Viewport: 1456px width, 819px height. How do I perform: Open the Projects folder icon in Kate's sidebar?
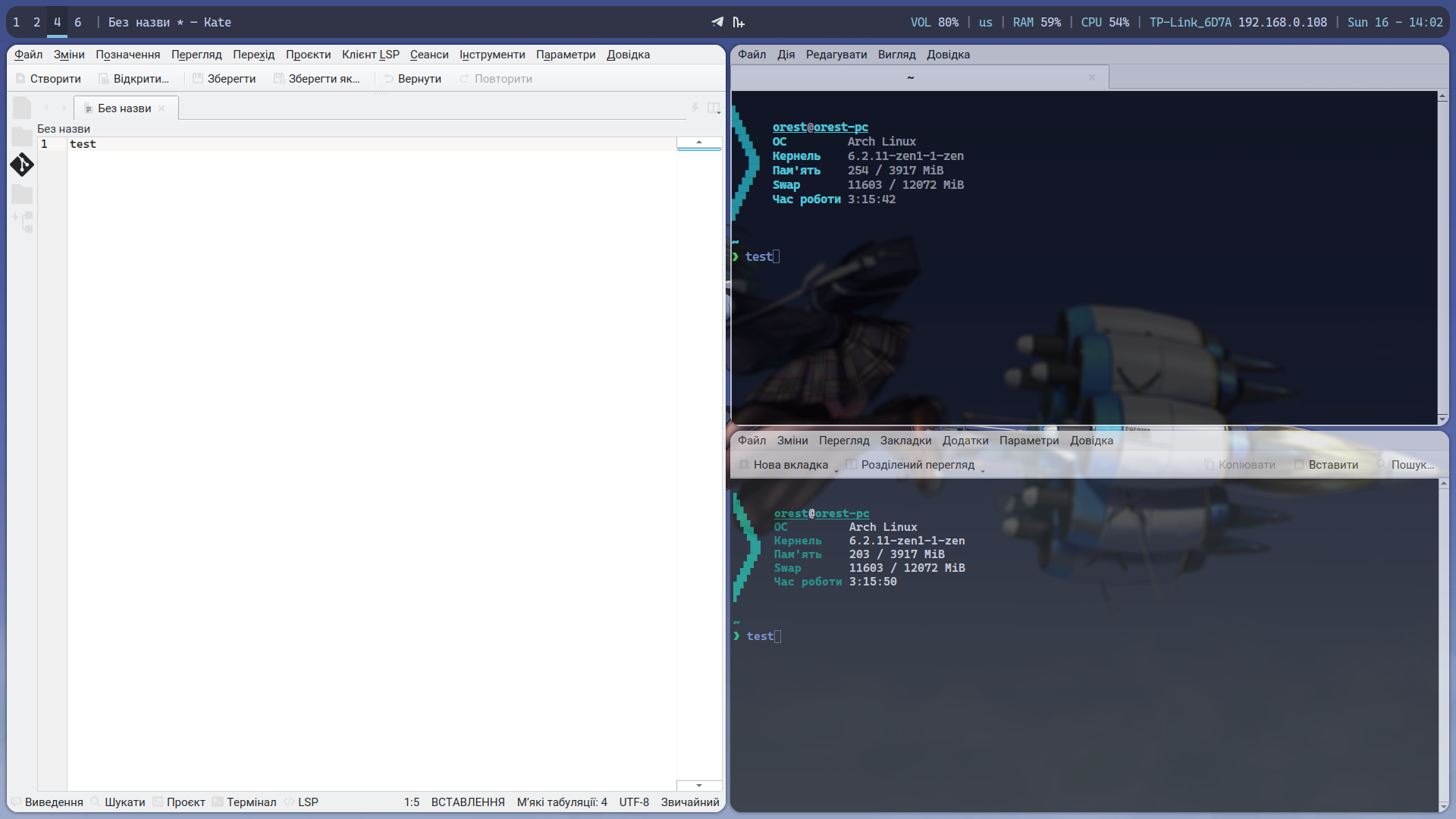pos(22,194)
